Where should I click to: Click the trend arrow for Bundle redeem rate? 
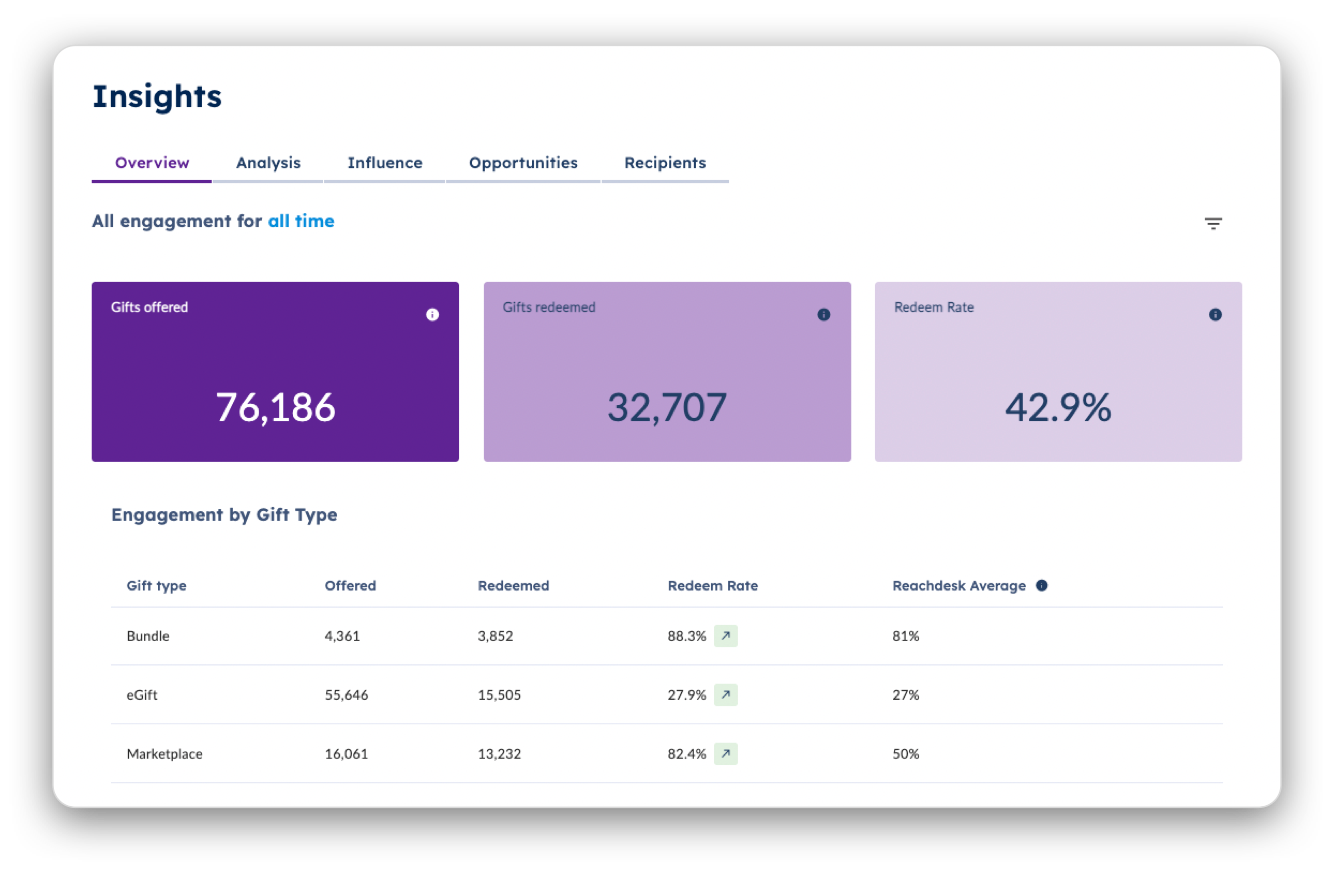726,636
